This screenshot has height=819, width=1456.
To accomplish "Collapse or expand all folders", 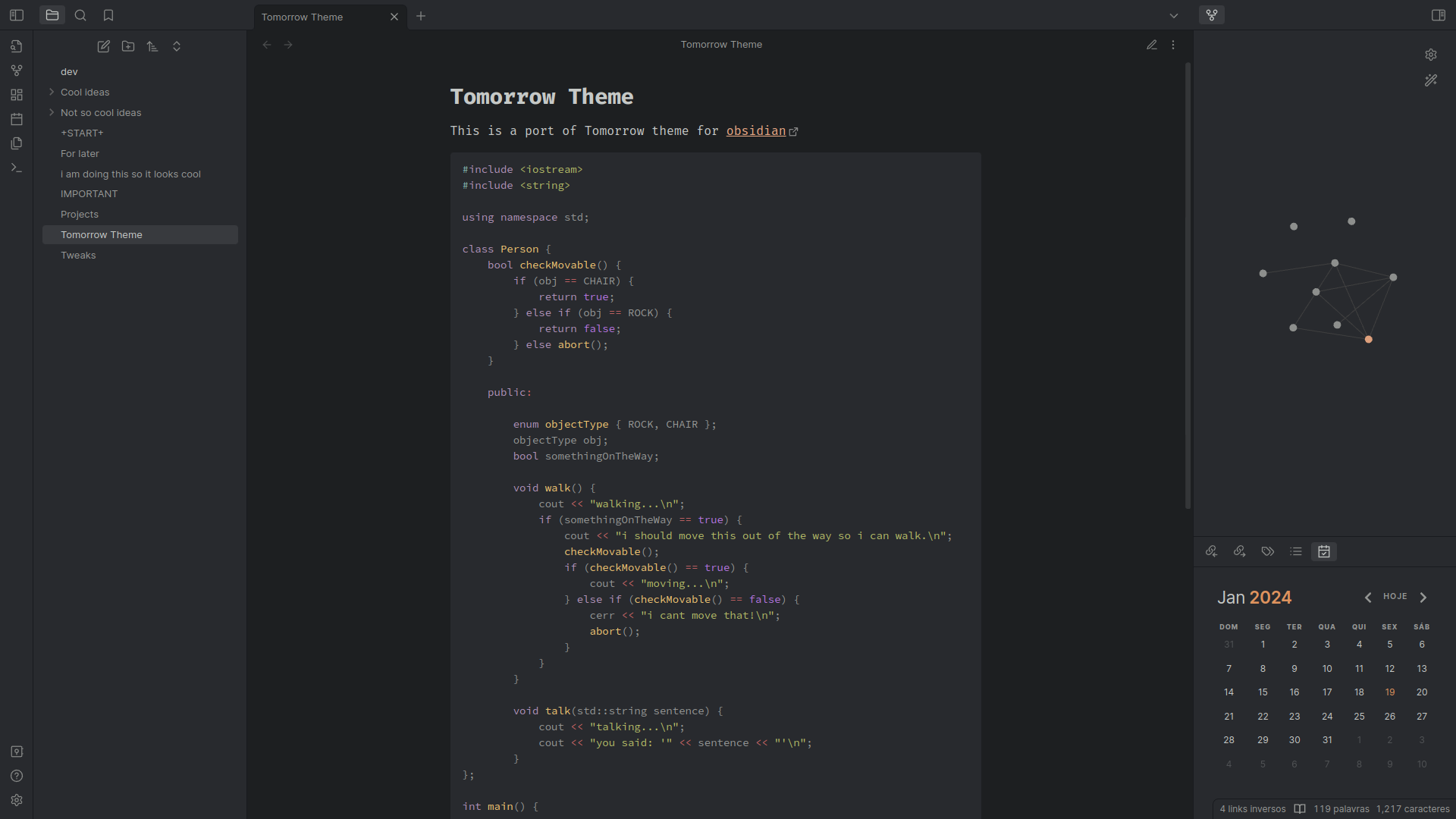I will click(x=177, y=46).
